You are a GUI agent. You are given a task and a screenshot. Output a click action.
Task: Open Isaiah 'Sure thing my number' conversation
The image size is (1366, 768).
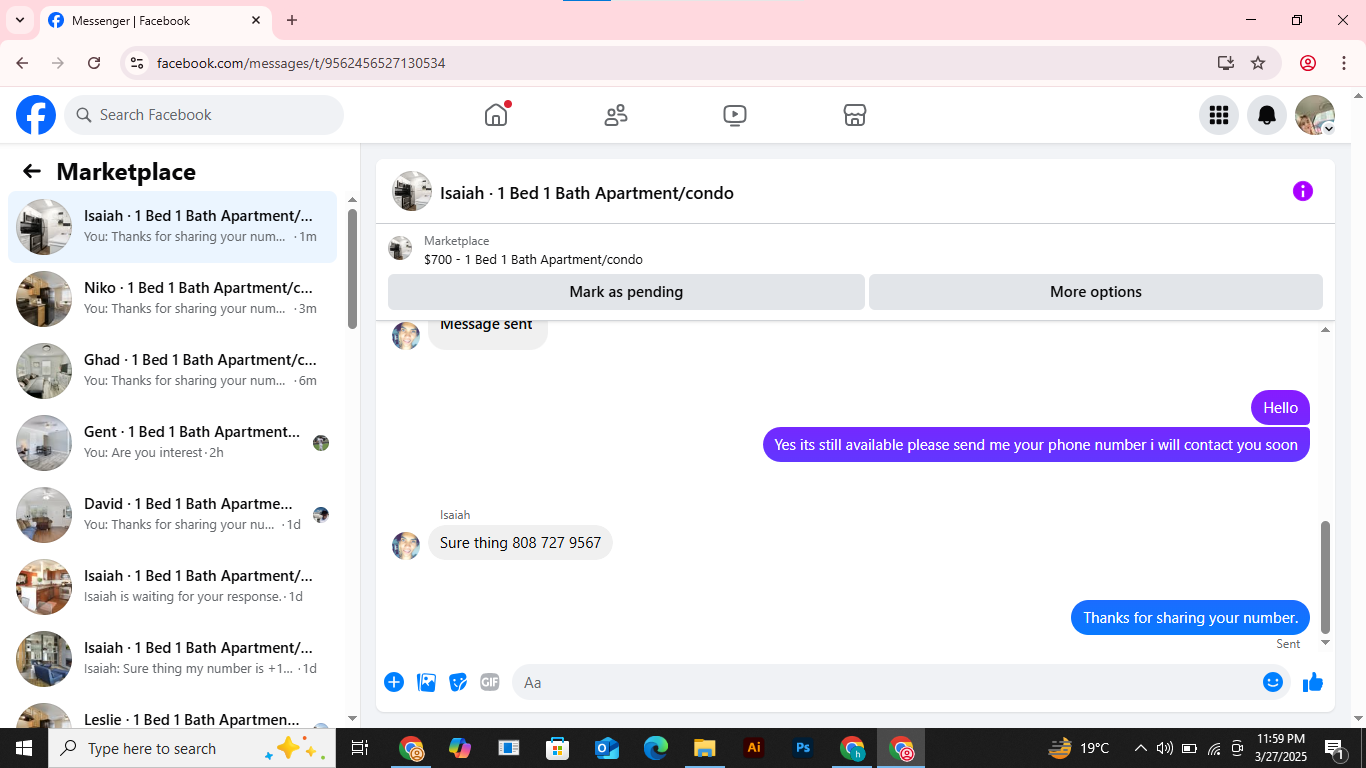(172, 659)
